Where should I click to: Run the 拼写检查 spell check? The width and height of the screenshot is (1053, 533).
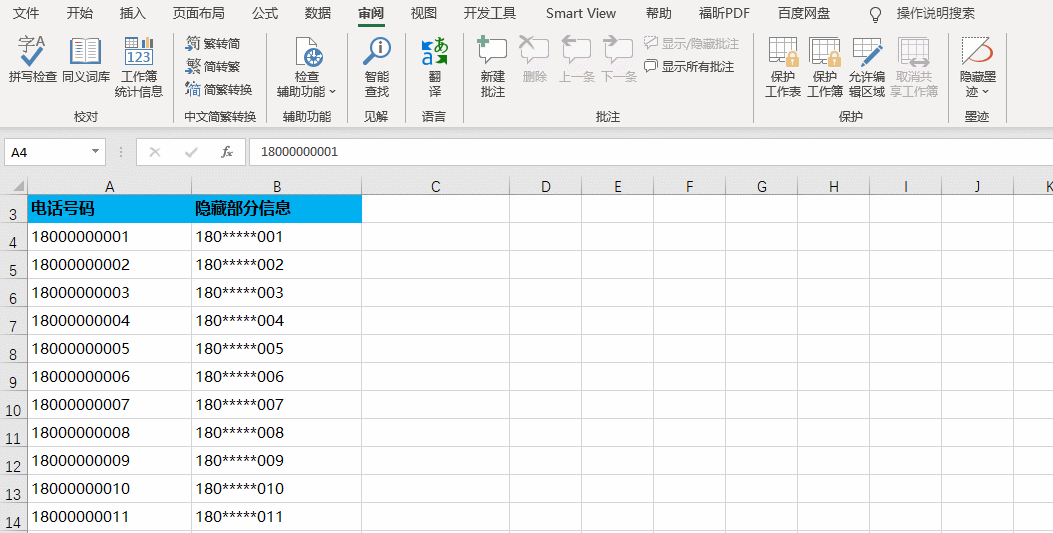32,60
